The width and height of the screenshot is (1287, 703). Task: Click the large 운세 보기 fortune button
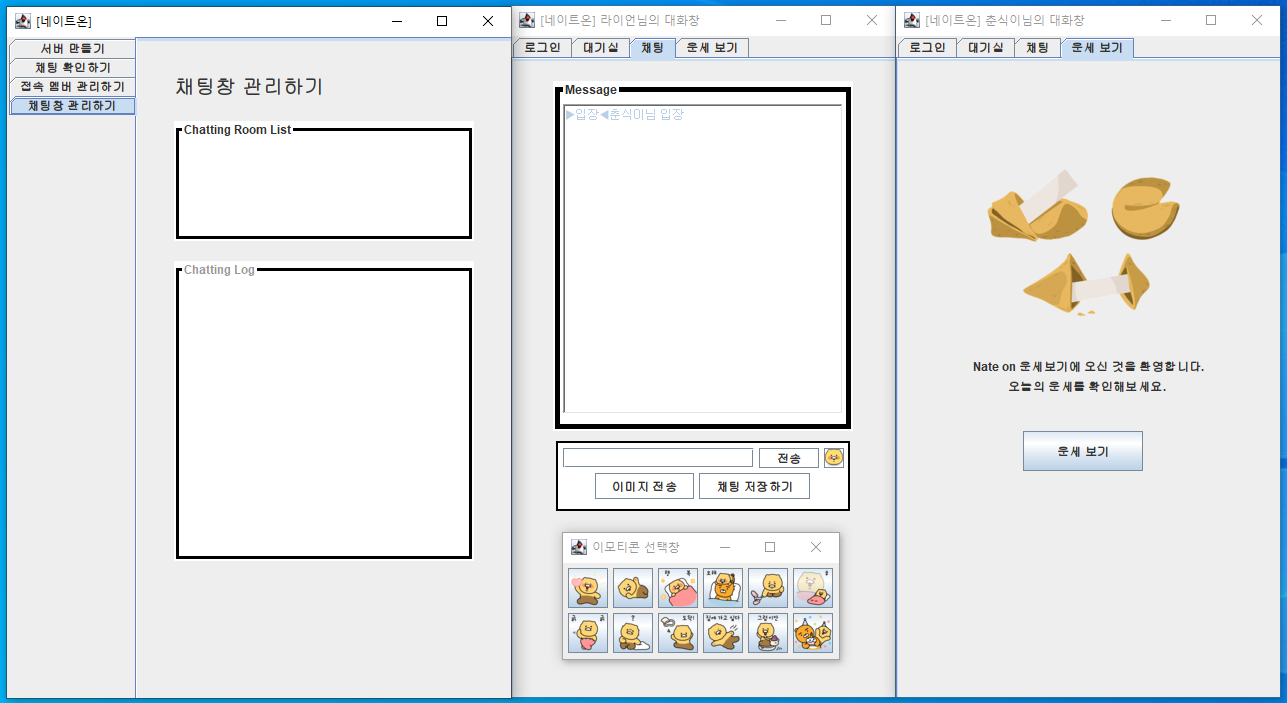pos(1082,451)
